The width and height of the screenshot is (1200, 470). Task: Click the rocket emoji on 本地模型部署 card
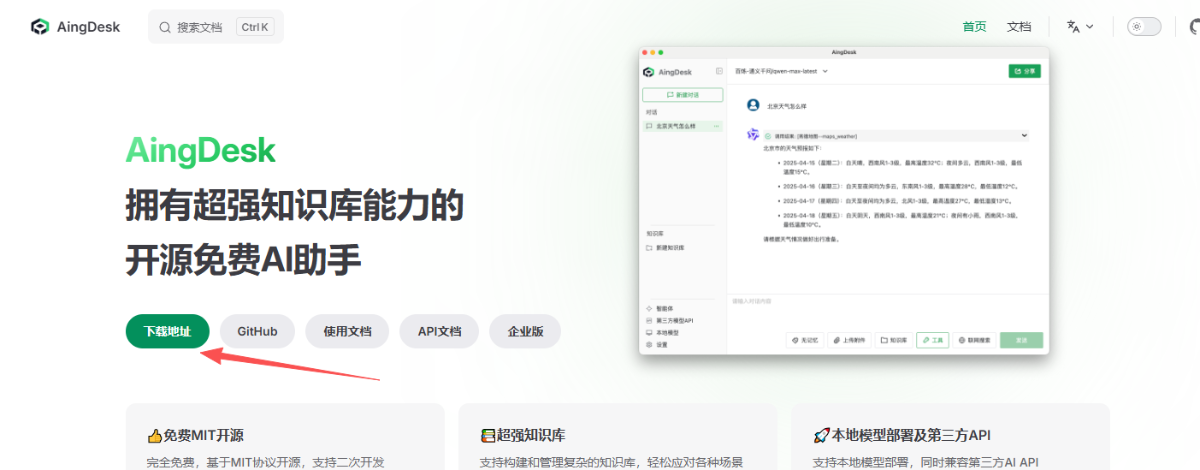[x=821, y=436]
